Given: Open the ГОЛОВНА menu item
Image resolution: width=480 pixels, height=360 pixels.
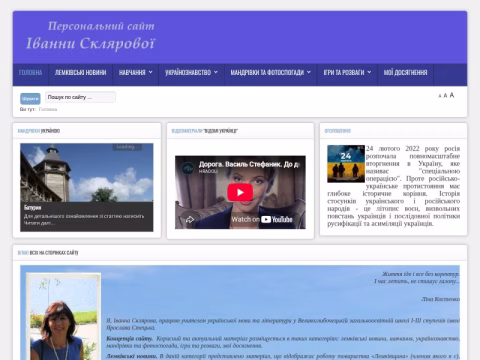Looking at the screenshot, I should [x=31, y=72].
